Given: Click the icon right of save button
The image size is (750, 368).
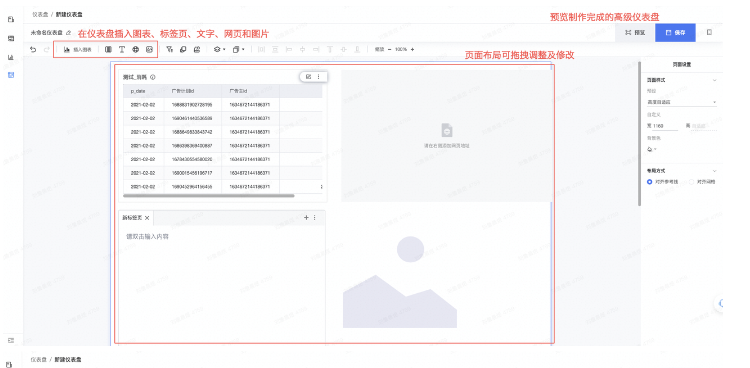Looking at the screenshot, I should point(709,33).
